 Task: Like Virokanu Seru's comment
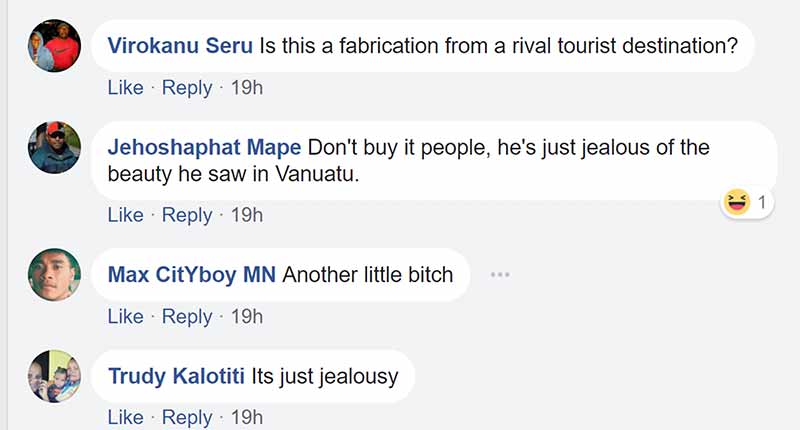click(125, 88)
